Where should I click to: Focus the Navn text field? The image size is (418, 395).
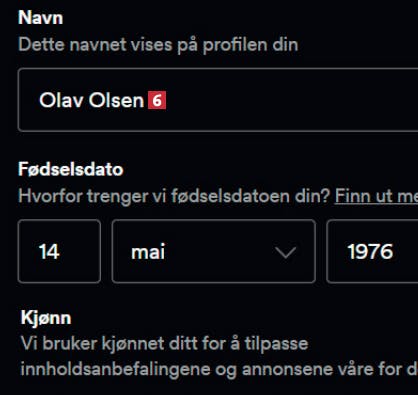(x=218, y=100)
